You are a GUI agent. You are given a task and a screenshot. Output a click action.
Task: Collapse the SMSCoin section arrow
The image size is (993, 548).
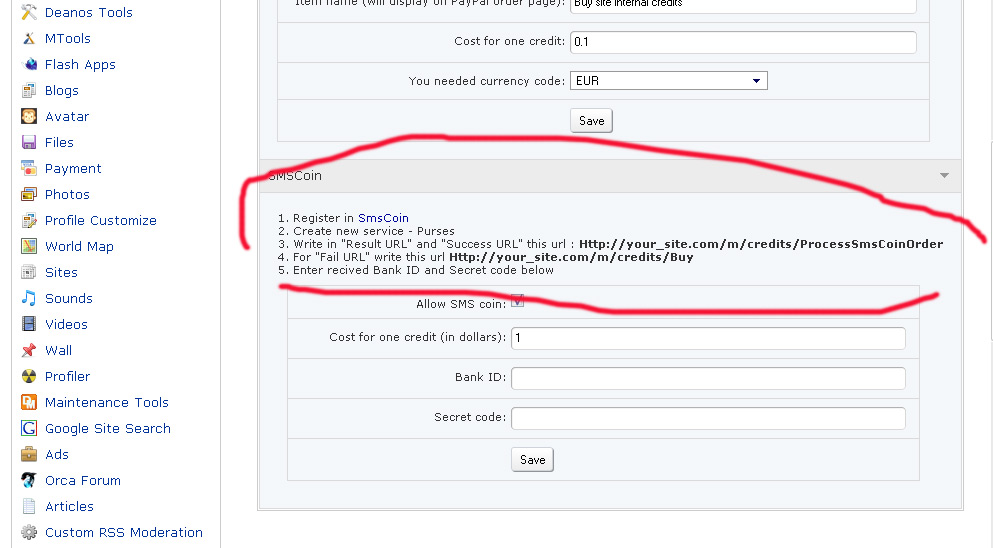tap(944, 176)
